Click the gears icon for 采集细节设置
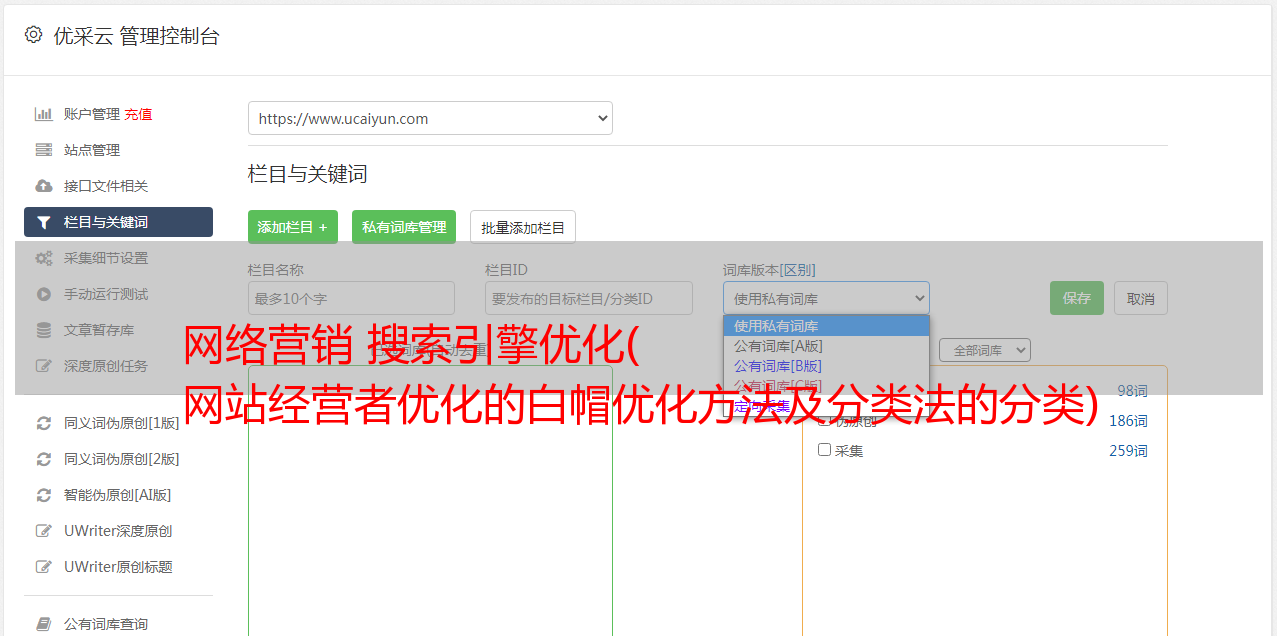Image resolution: width=1277 pixels, height=636 pixels. (x=43, y=258)
